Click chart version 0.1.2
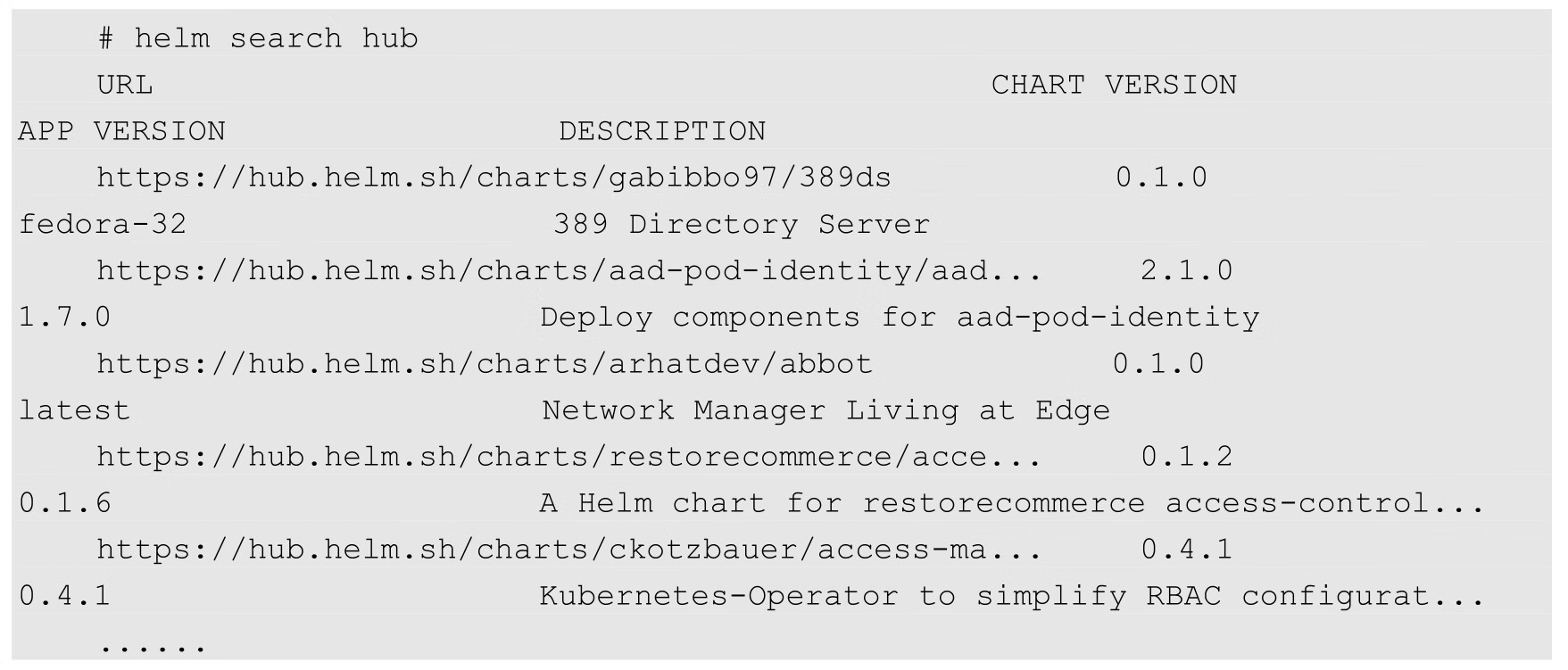The image size is (1568, 670). click(1186, 457)
